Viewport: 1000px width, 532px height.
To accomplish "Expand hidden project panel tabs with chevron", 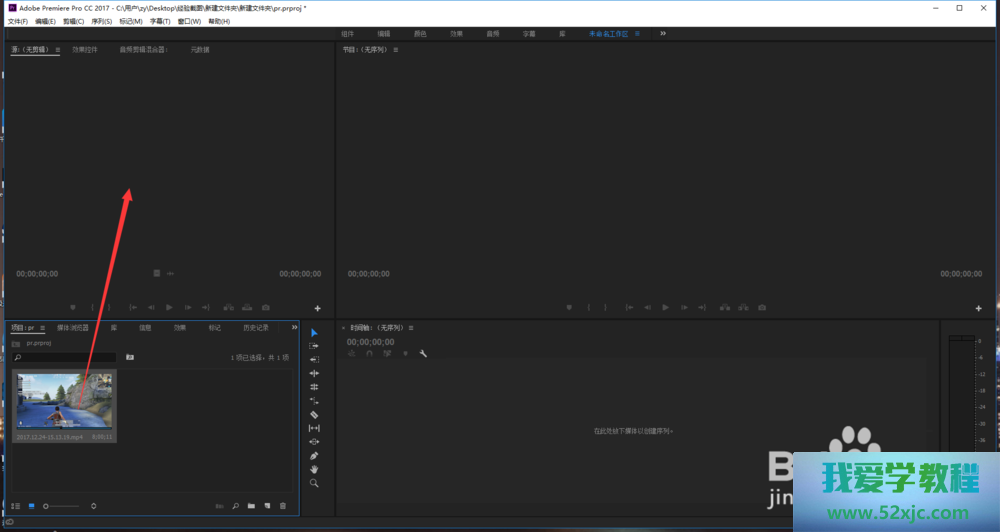I will (x=294, y=327).
